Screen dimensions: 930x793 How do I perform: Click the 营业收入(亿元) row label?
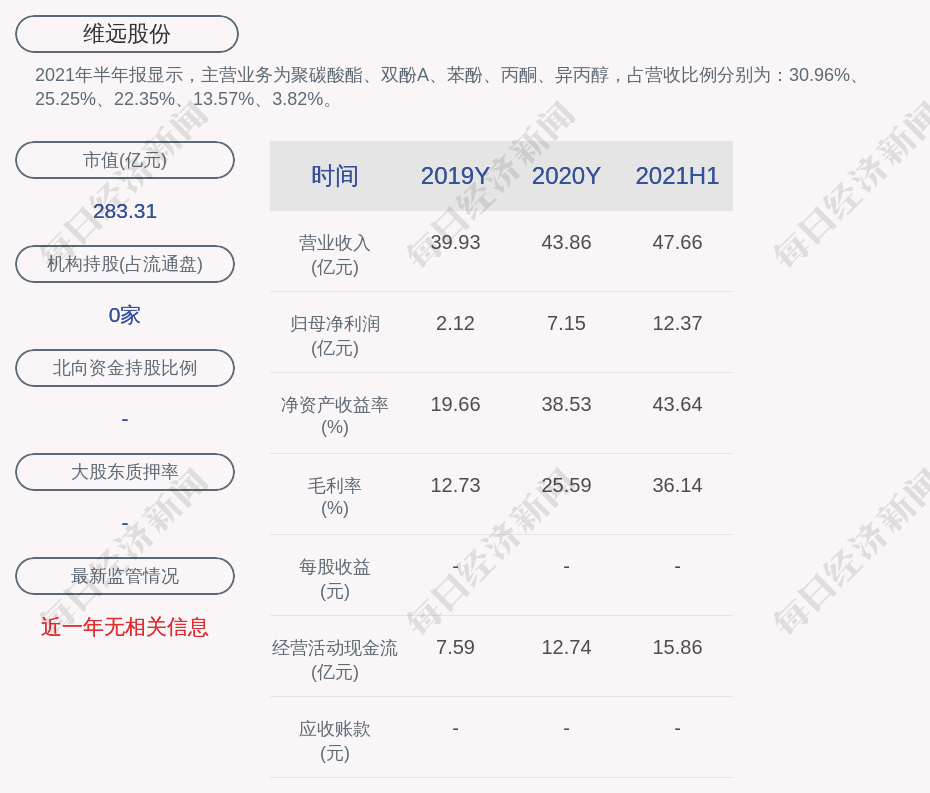pos(334,255)
